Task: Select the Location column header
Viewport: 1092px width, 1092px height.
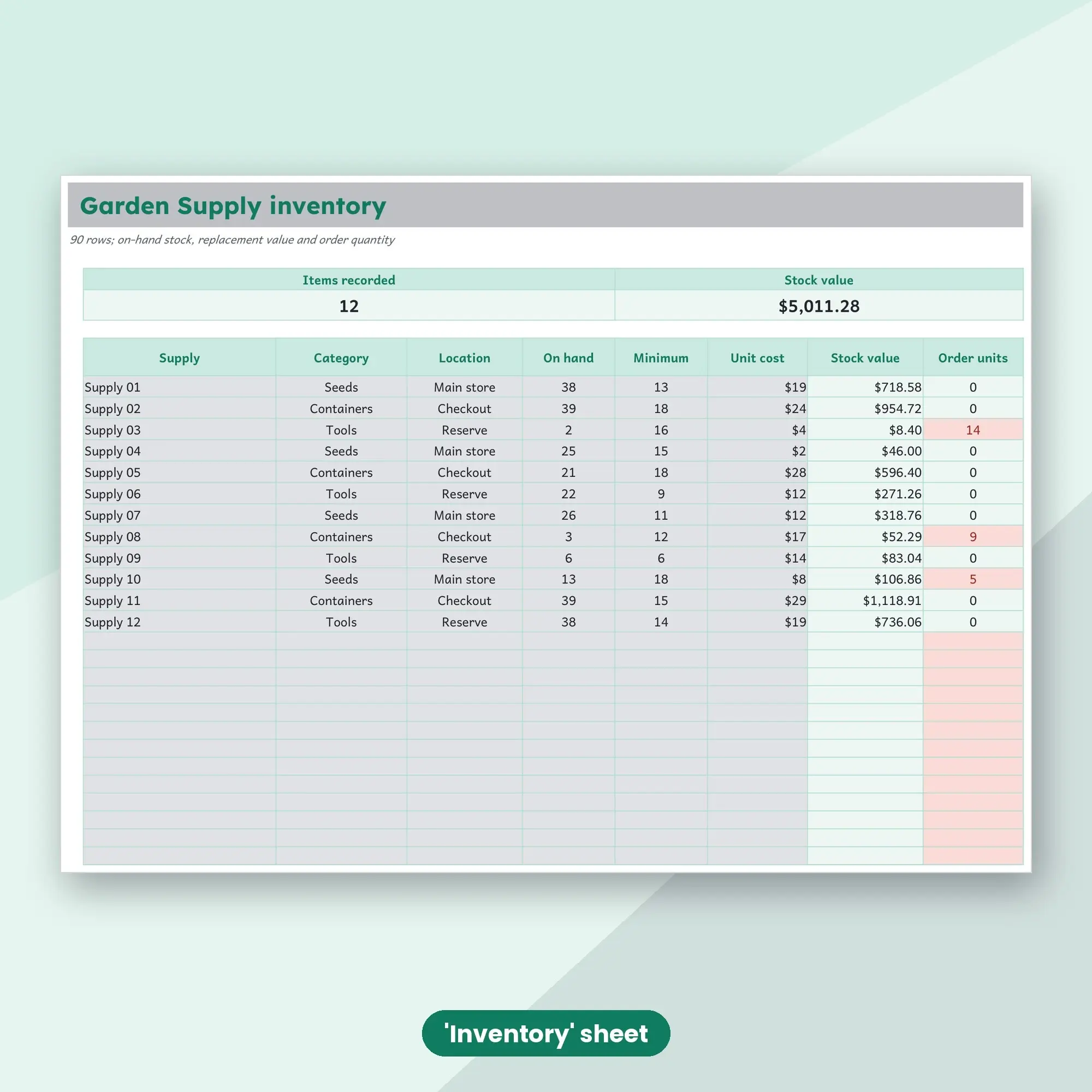Action: [464, 358]
